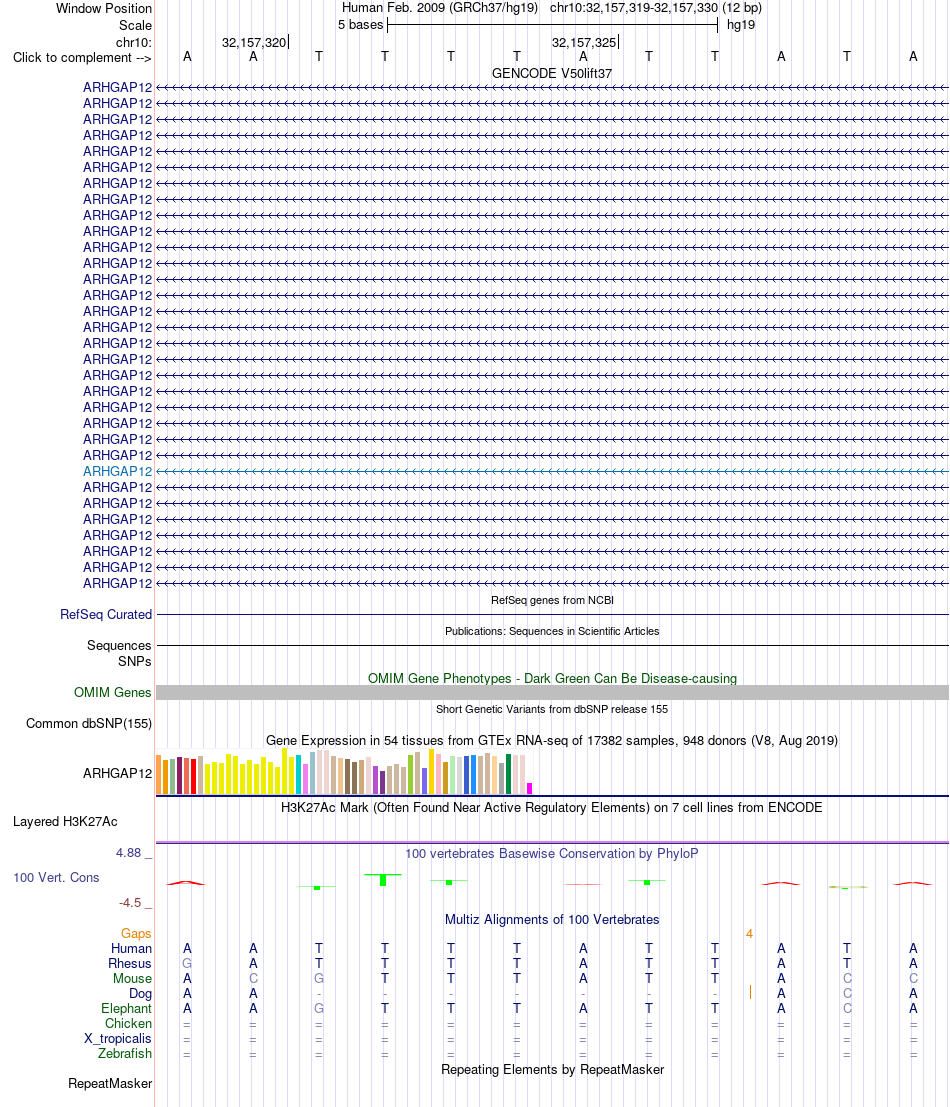The image size is (950, 1107).
Task: Click the 'Mouse' alignment row label
Action: [x=133, y=979]
